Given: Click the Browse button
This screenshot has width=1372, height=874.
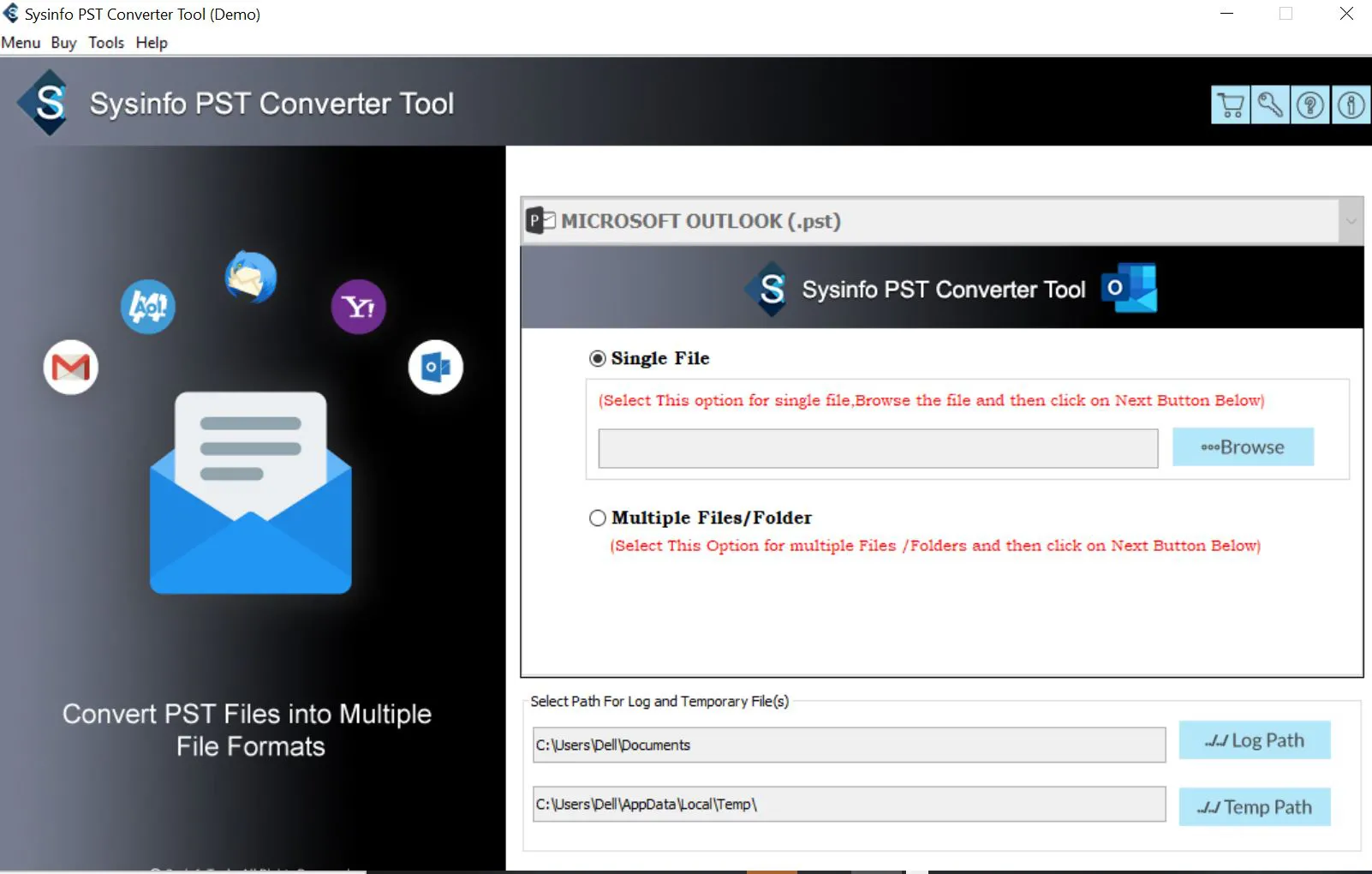Looking at the screenshot, I should point(1243,447).
